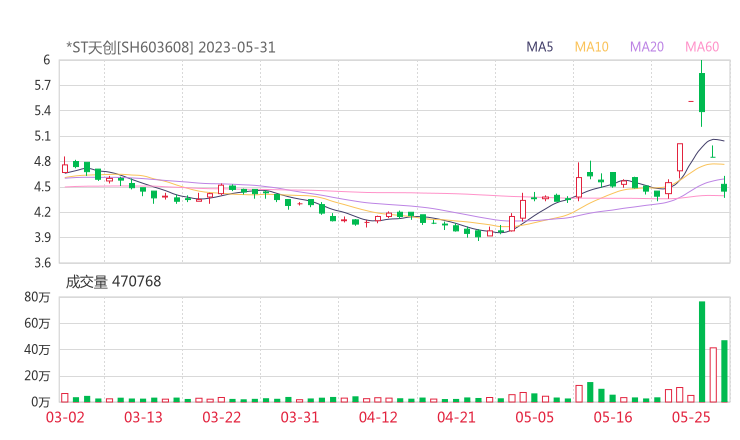740x440 pixels.
Task: Click the small red dash candle at 5.5
Action: pyautogui.click(x=691, y=102)
